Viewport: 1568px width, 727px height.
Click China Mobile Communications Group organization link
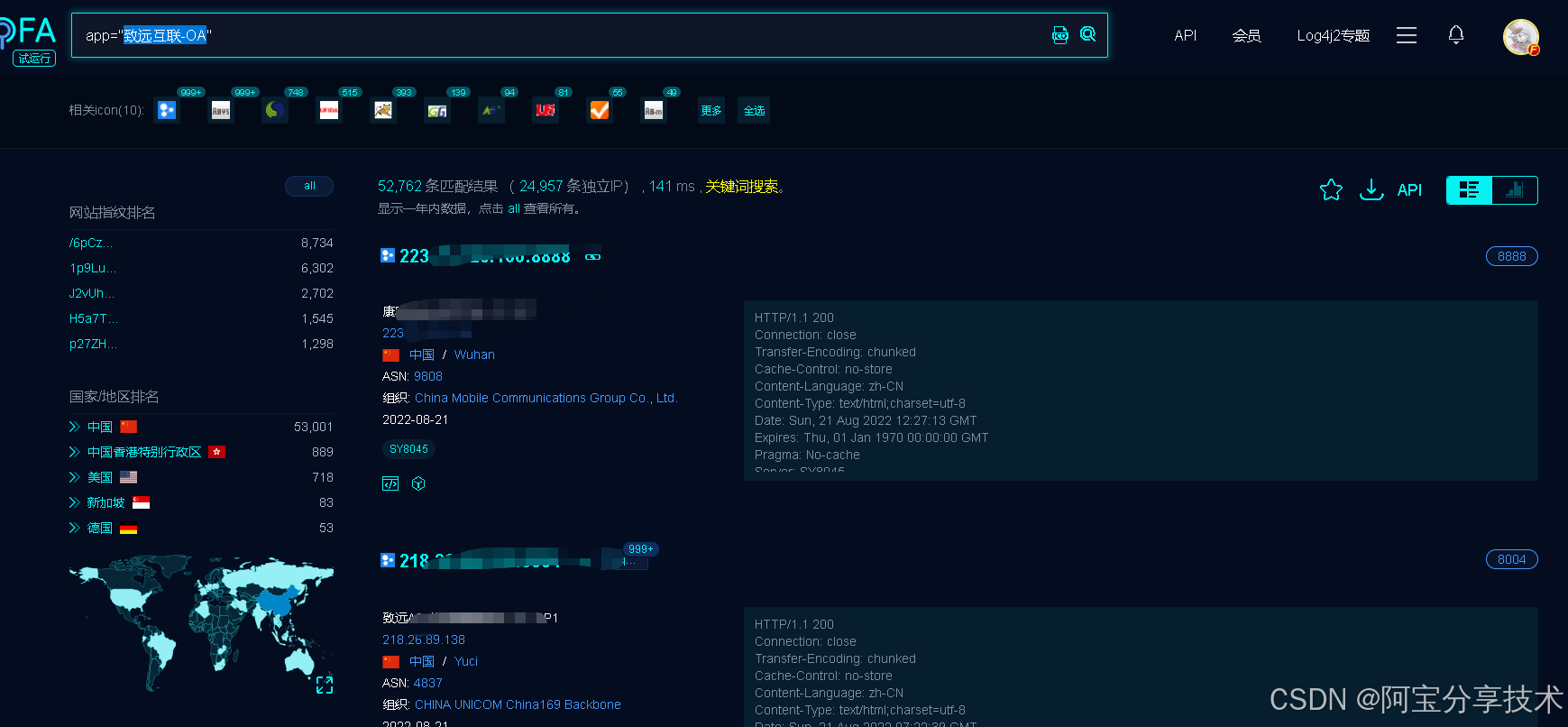546,398
